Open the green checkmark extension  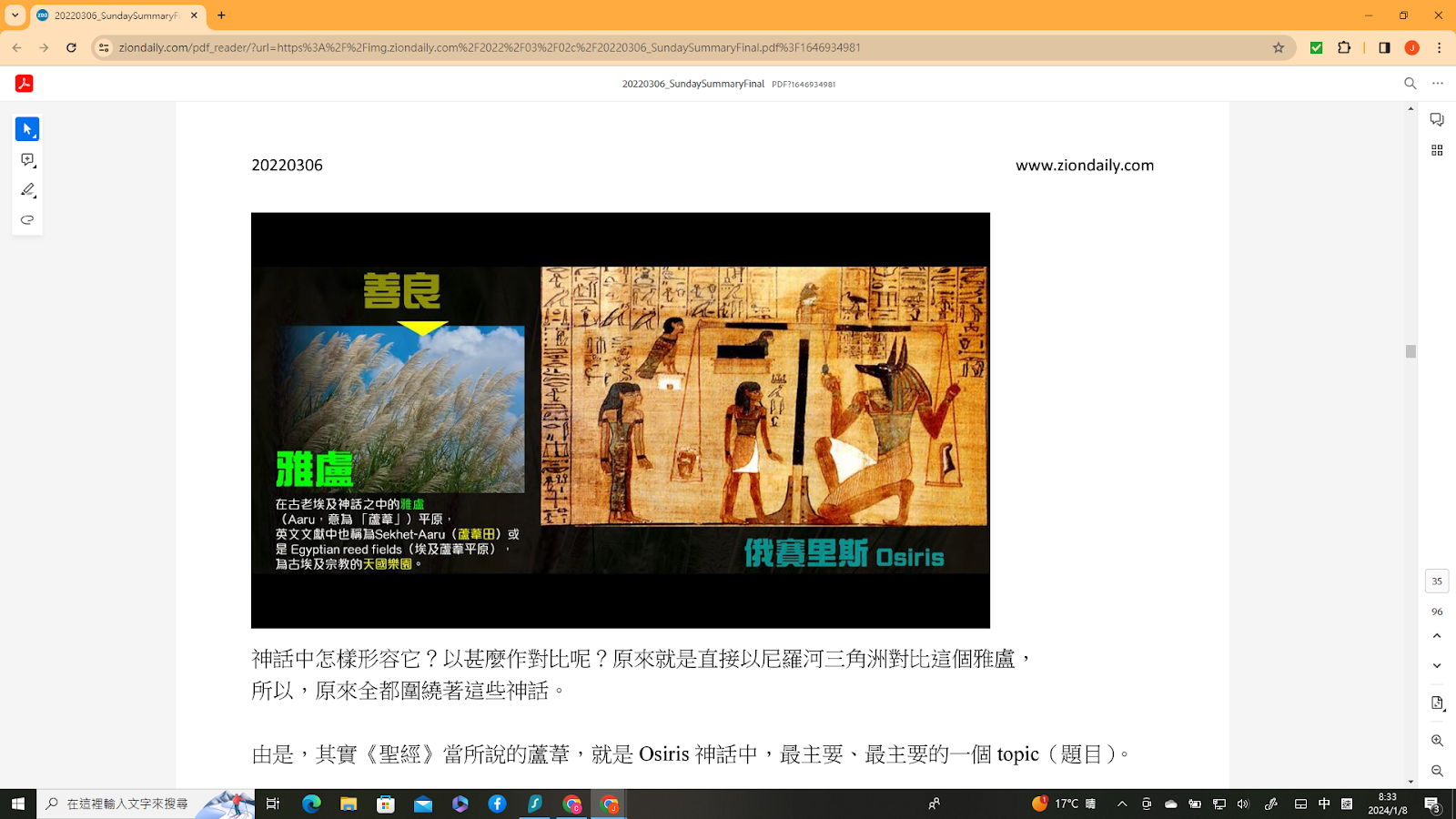(1316, 47)
